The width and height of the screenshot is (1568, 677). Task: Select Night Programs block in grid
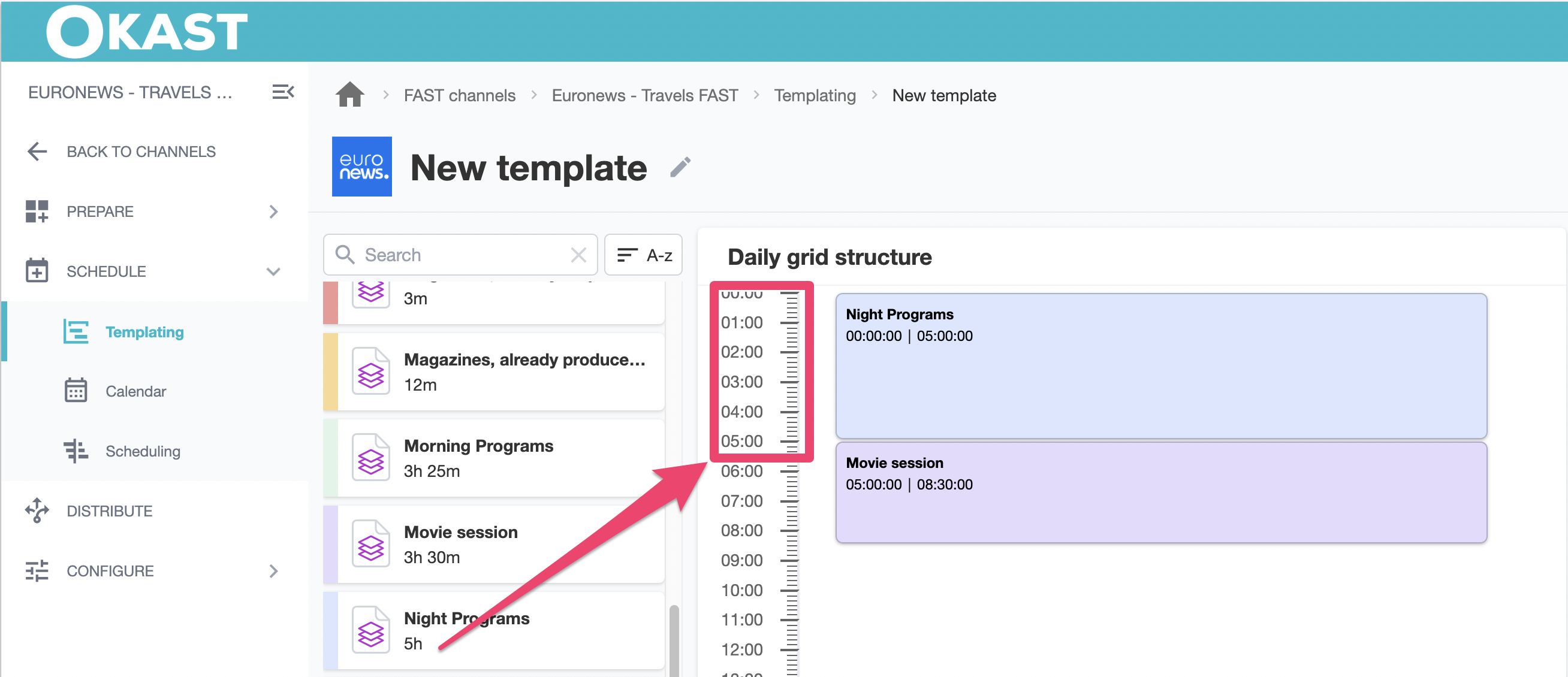click(1160, 365)
